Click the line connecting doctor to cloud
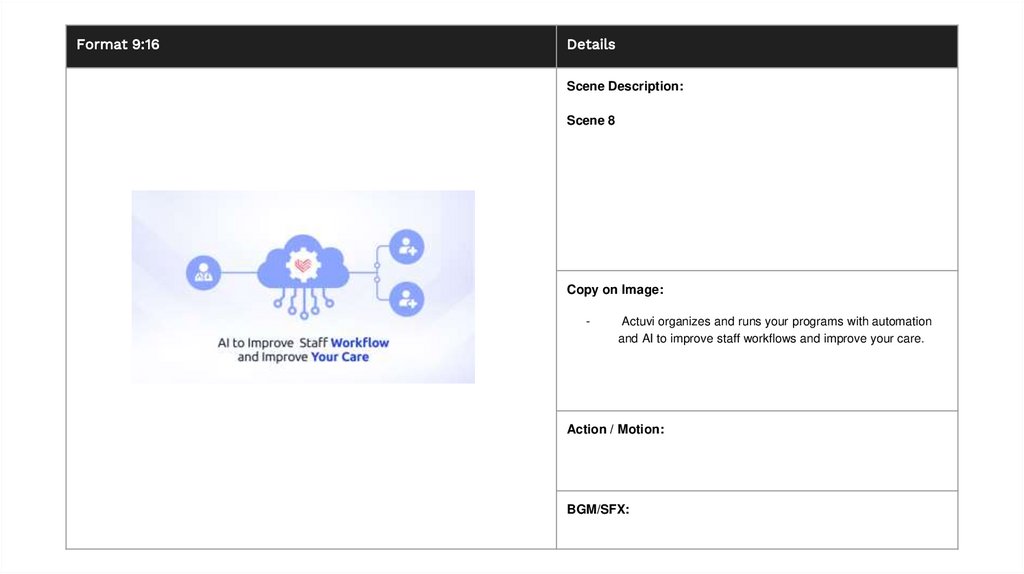Screen dimensions: 1024x574 point(239,272)
